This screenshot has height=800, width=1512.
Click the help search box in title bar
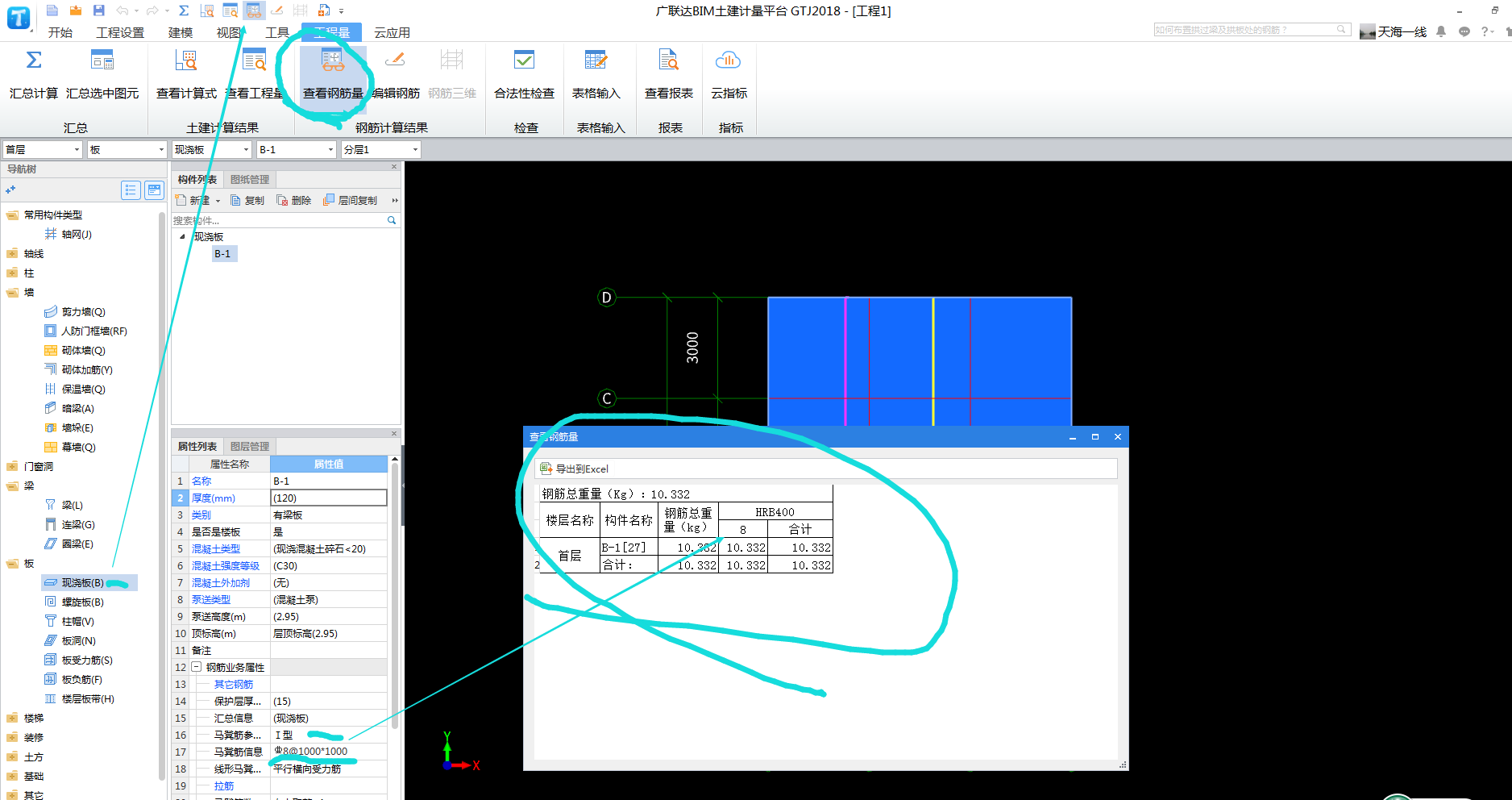point(1251,30)
